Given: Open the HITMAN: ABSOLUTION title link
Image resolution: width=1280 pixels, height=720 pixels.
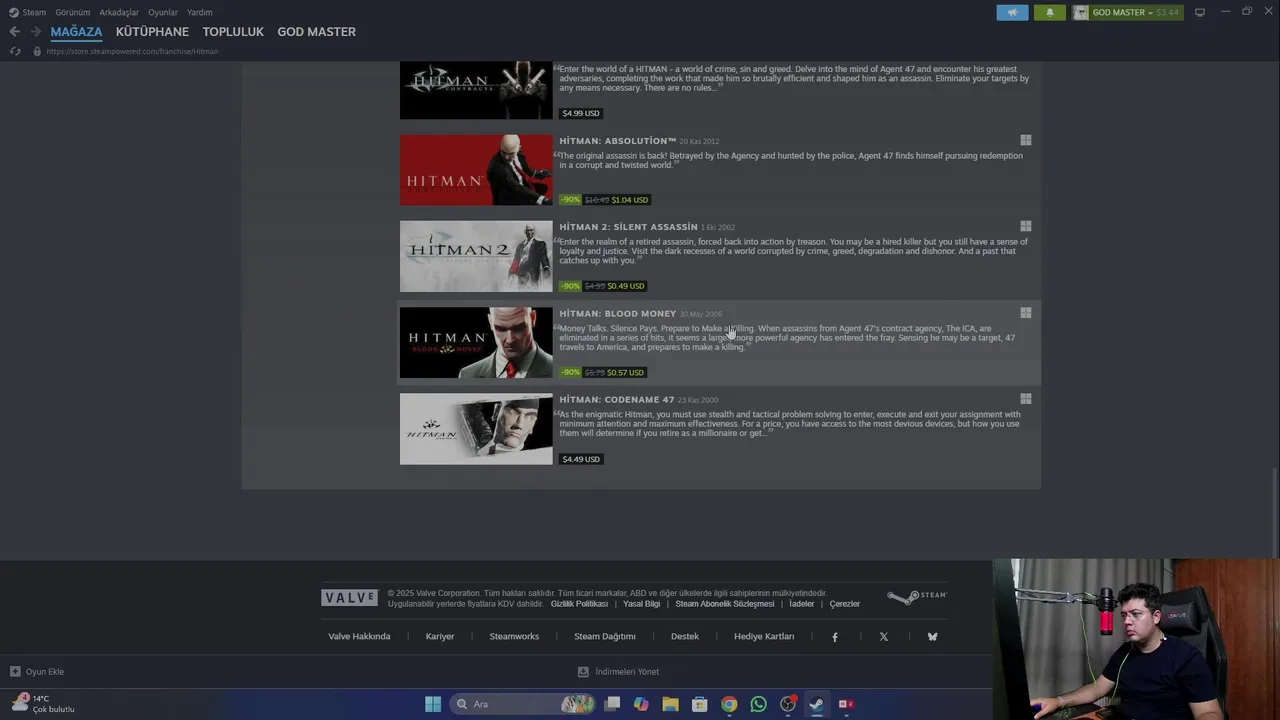Looking at the screenshot, I should 618,141.
